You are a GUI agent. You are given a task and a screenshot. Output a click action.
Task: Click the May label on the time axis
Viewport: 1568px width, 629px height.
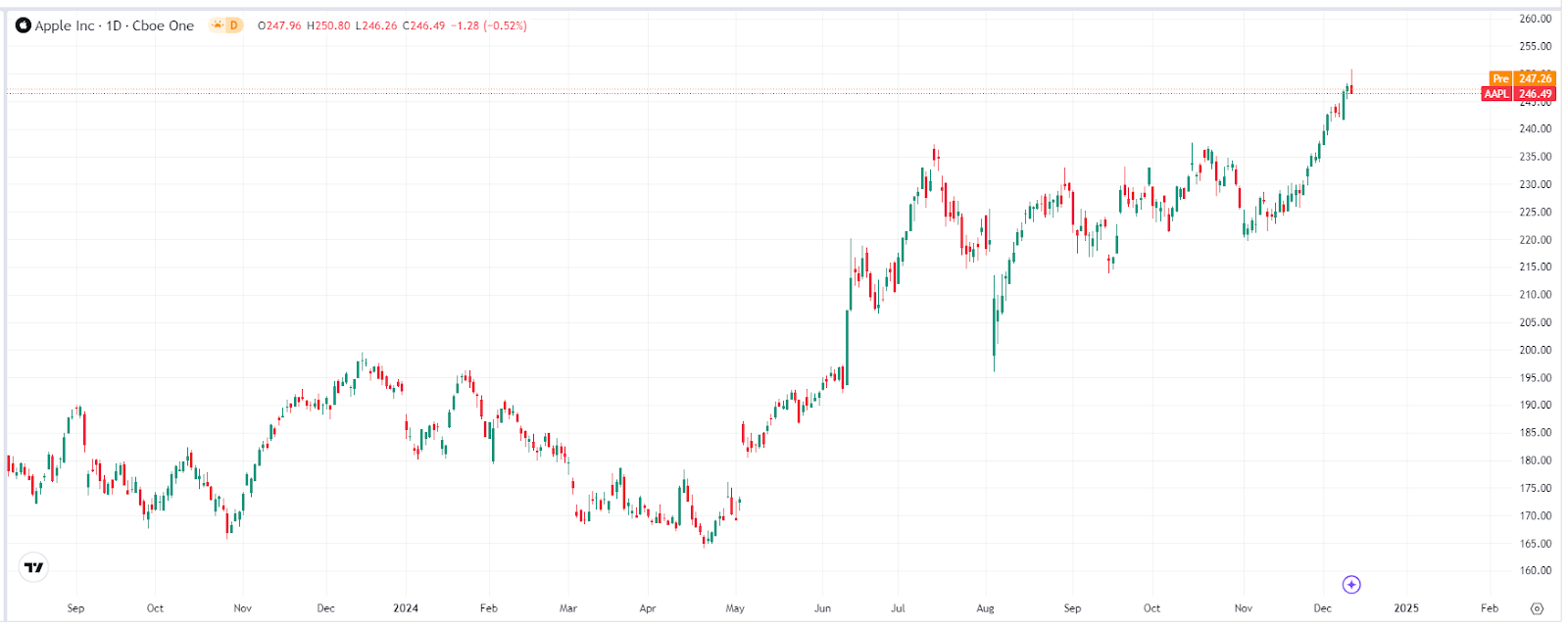click(735, 608)
